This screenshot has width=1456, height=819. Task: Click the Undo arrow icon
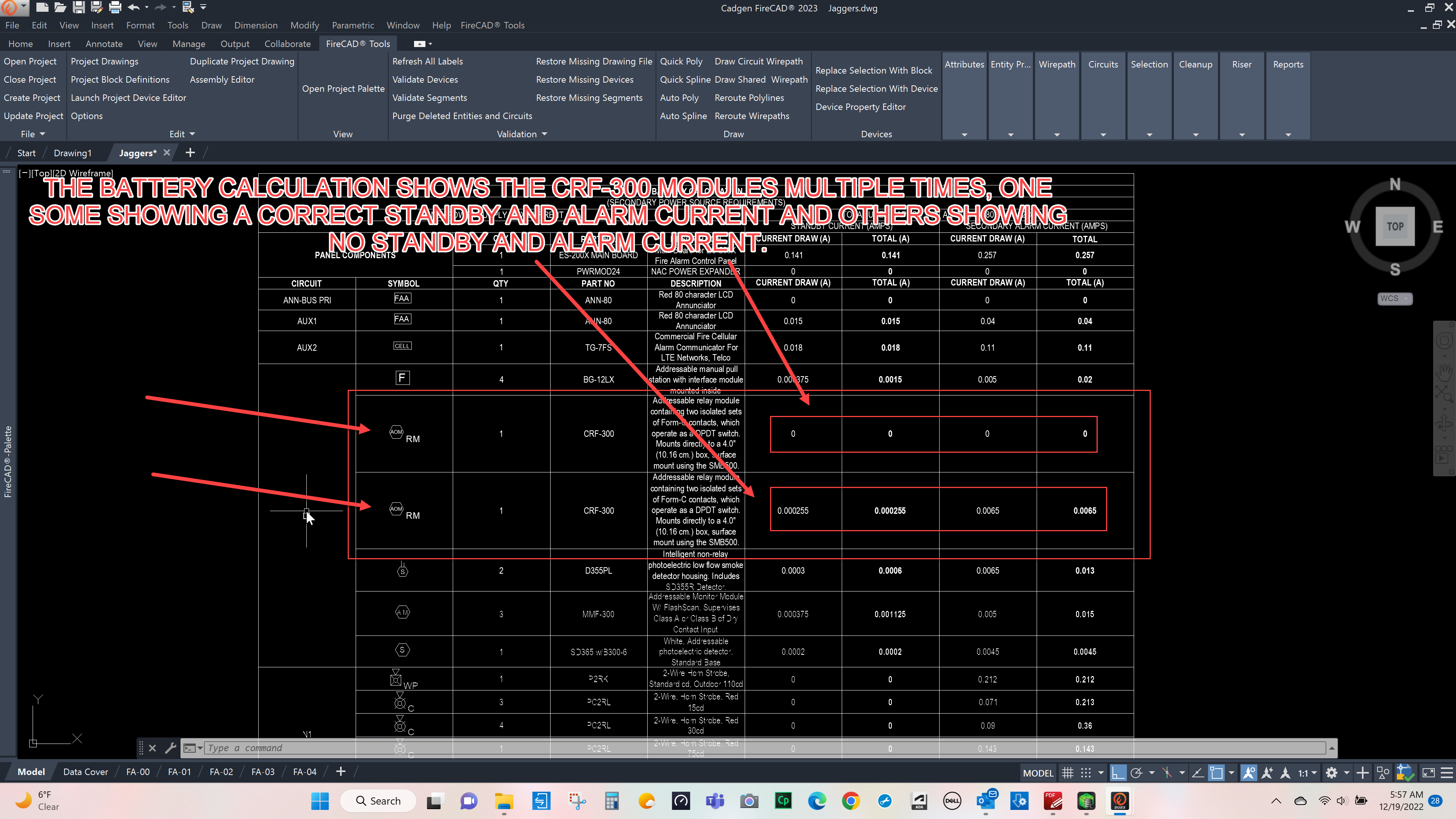pyautogui.click(x=133, y=7)
